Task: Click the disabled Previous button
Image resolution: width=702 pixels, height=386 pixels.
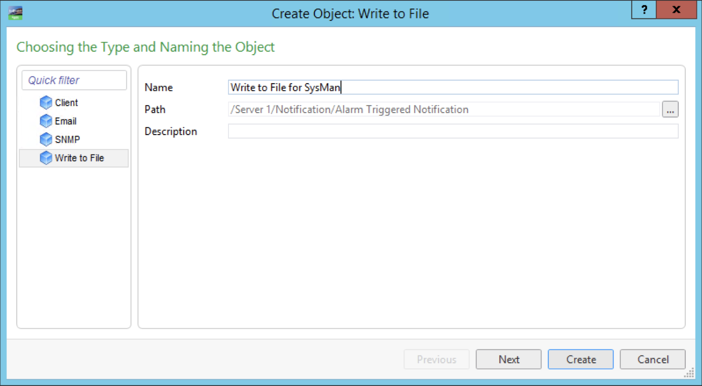Action: [437, 359]
